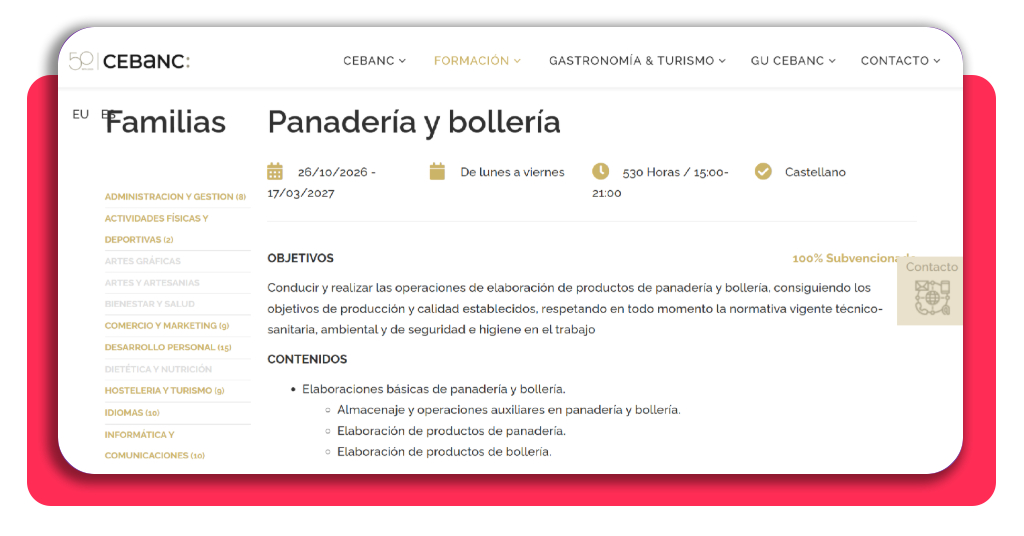The image size is (1024, 536).
Task: Click the De lunes a viernes text
Action: pos(513,172)
